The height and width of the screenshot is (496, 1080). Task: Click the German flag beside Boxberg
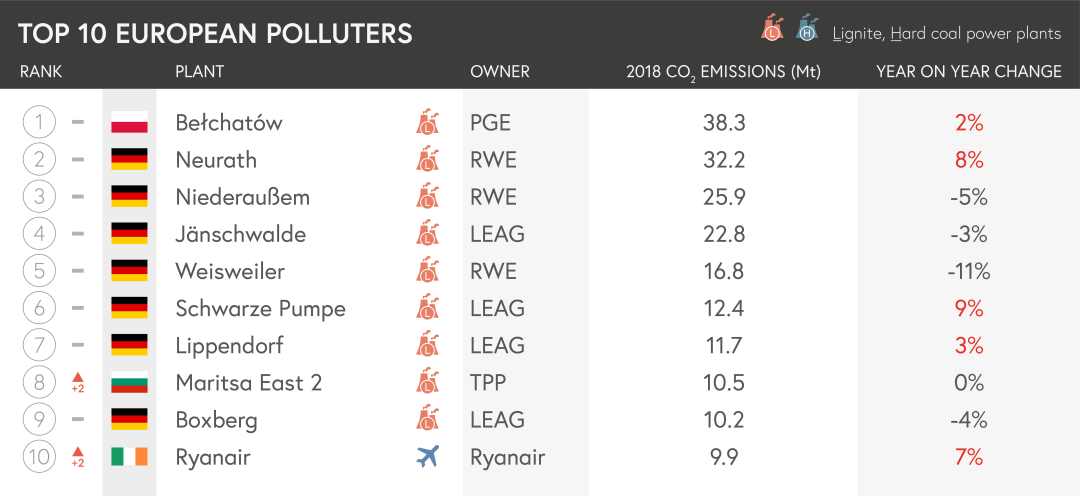[129, 419]
